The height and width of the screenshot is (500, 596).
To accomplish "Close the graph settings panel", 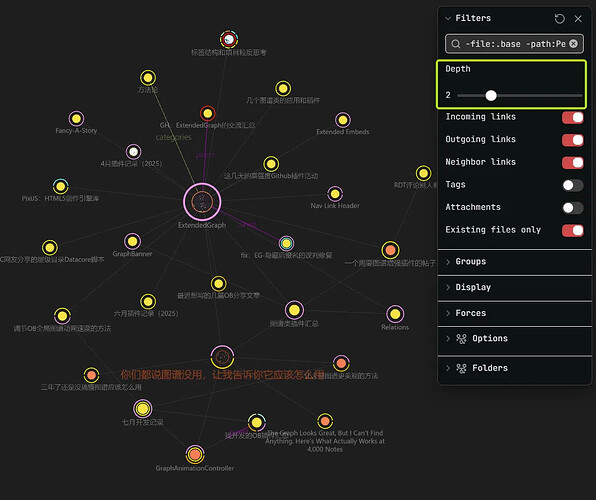I will (578, 19).
